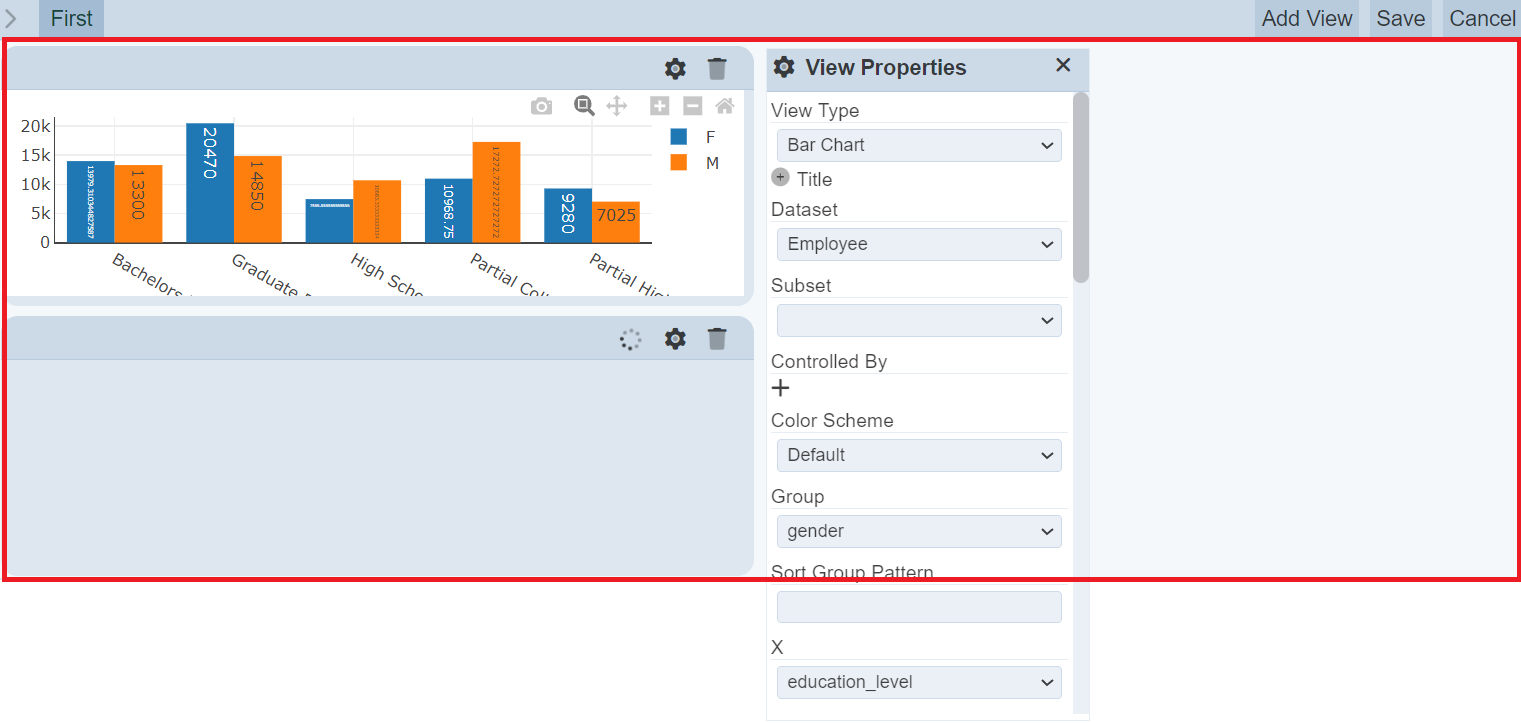Reset chart axes with home icon
1521x723 pixels.
click(x=725, y=106)
